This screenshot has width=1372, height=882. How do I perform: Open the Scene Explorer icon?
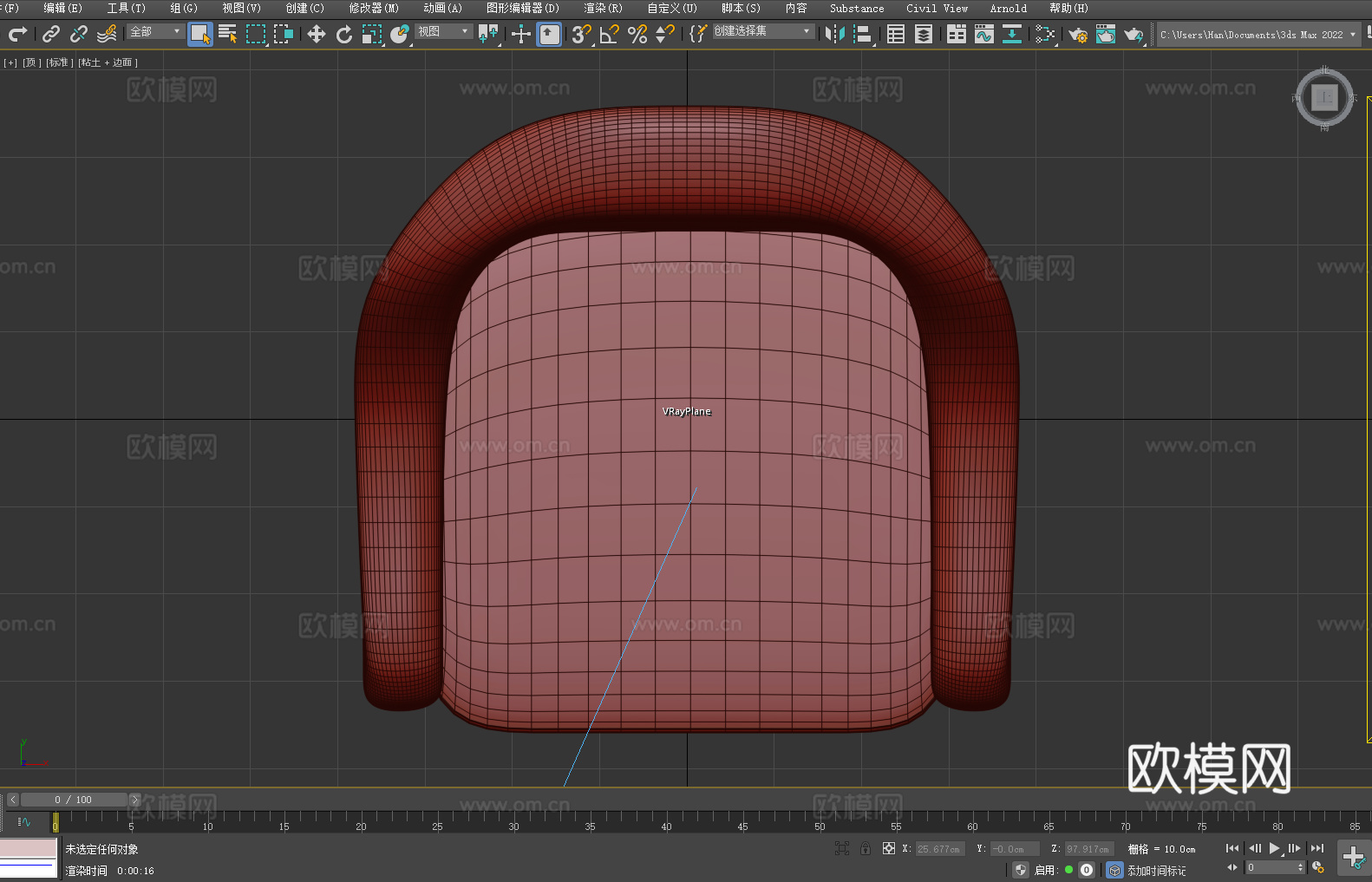pyautogui.click(x=896, y=34)
